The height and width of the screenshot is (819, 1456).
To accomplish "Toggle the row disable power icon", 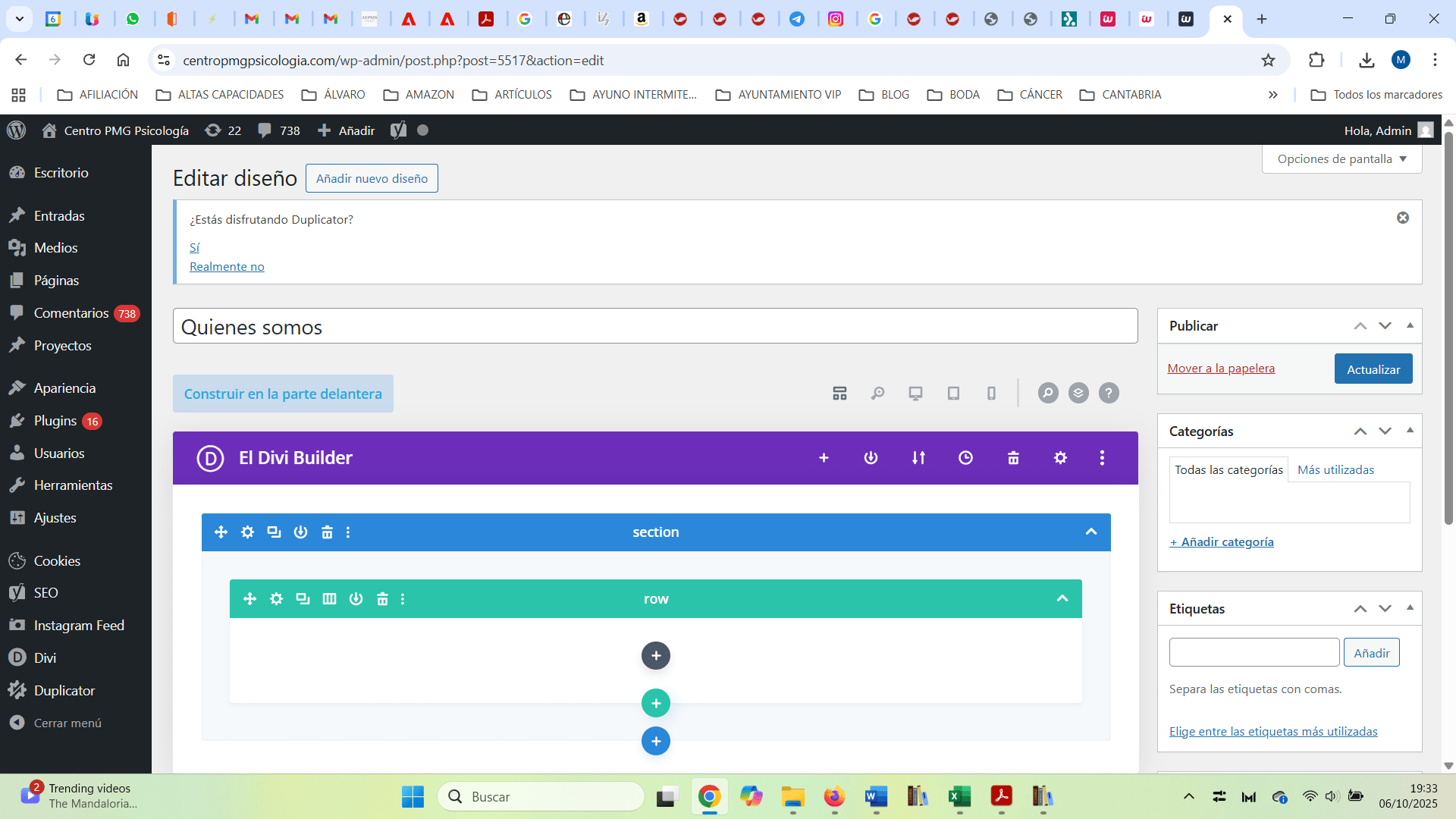I will point(356,599).
